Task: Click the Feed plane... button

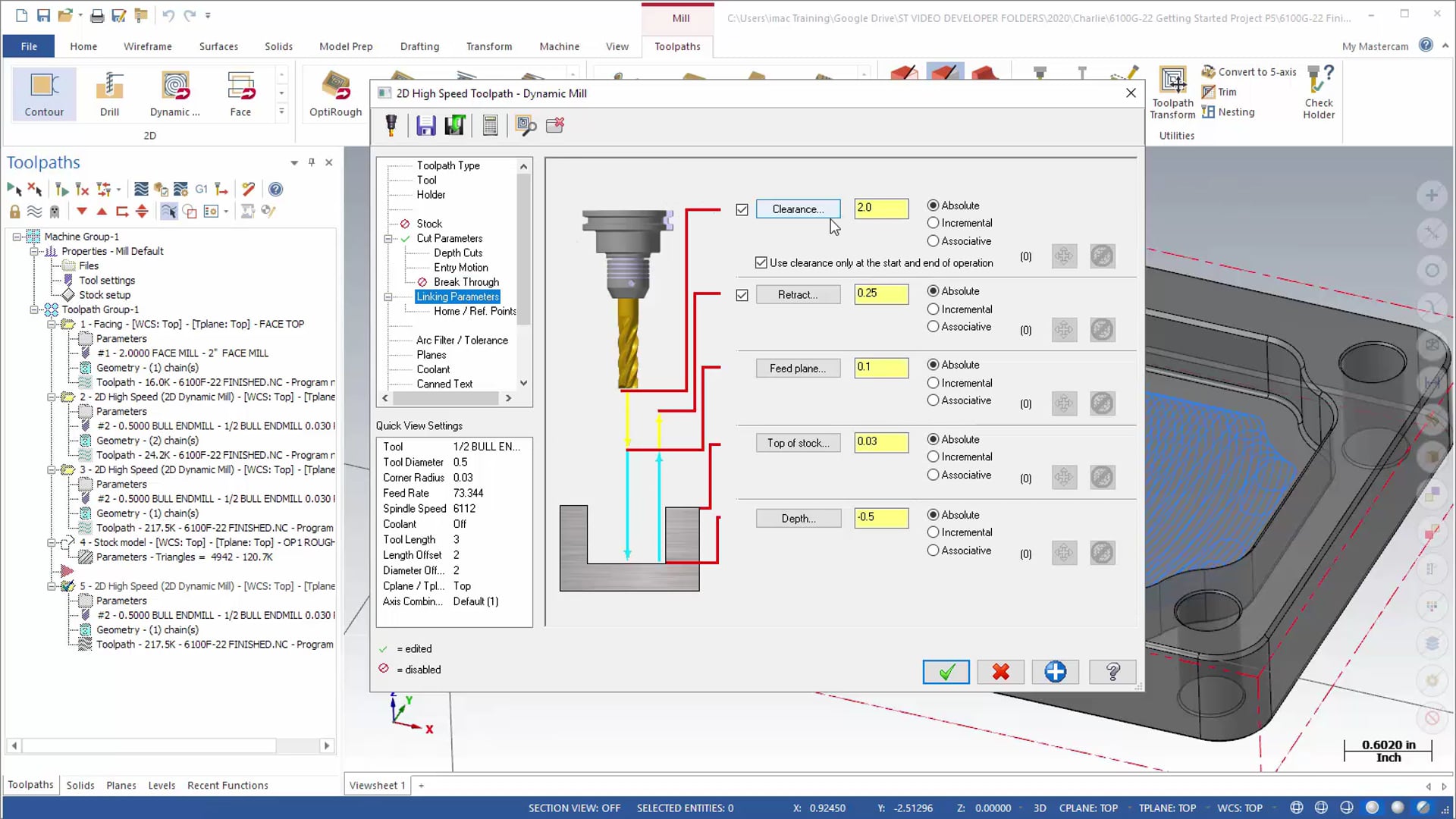Action: coord(798,369)
